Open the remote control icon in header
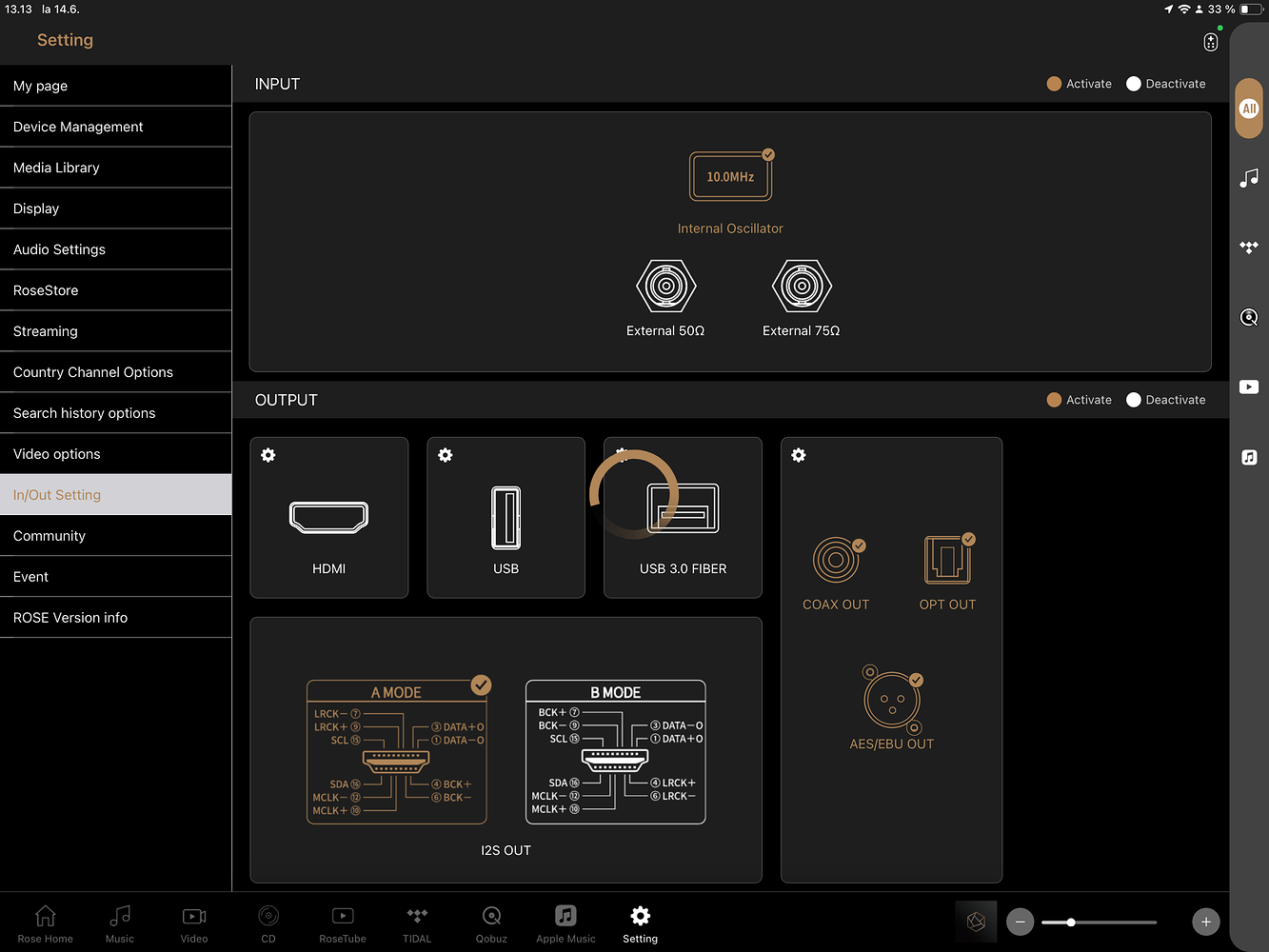Screen dimensions: 1269x952 click(x=1211, y=42)
